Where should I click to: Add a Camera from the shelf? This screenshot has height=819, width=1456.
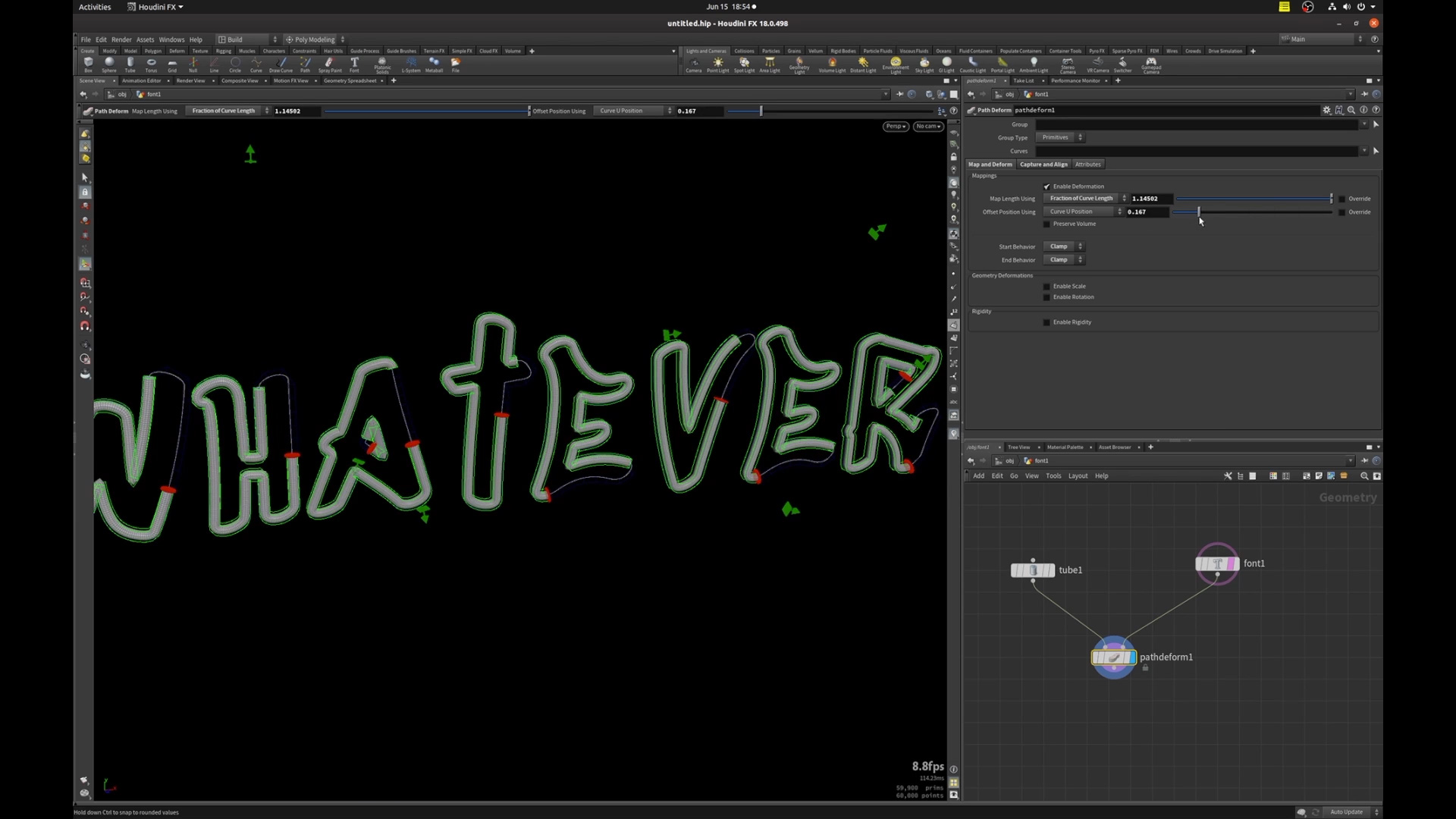coord(694,64)
